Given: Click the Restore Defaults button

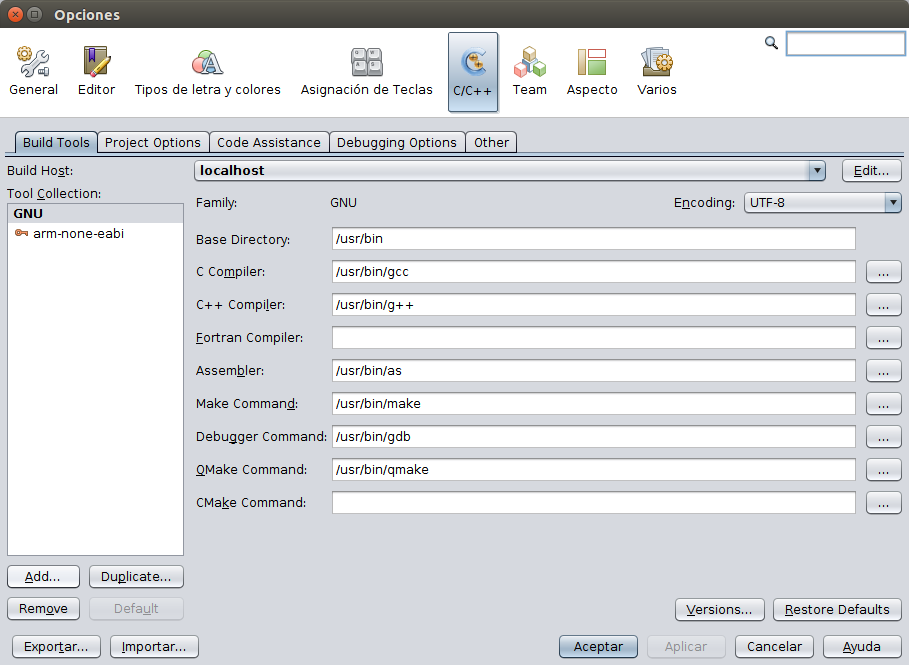Looking at the screenshot, I should (837, 609).
